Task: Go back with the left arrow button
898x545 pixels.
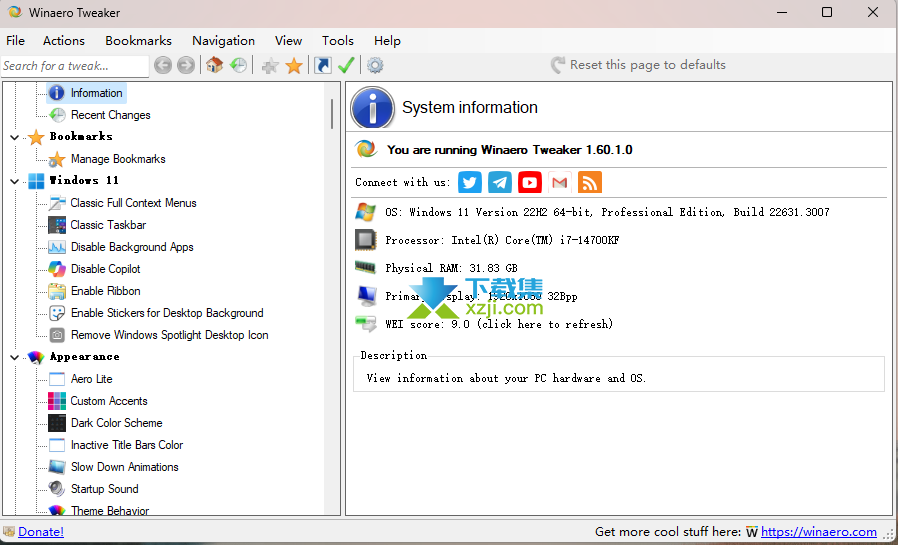Action: tap(163, 65)
